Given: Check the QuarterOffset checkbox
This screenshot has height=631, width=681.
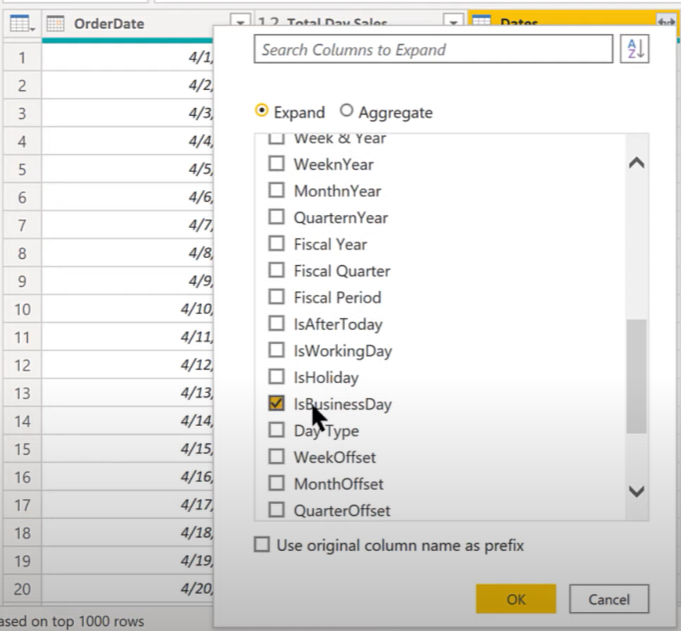Looking at the screenshot, I should (276, 510).
